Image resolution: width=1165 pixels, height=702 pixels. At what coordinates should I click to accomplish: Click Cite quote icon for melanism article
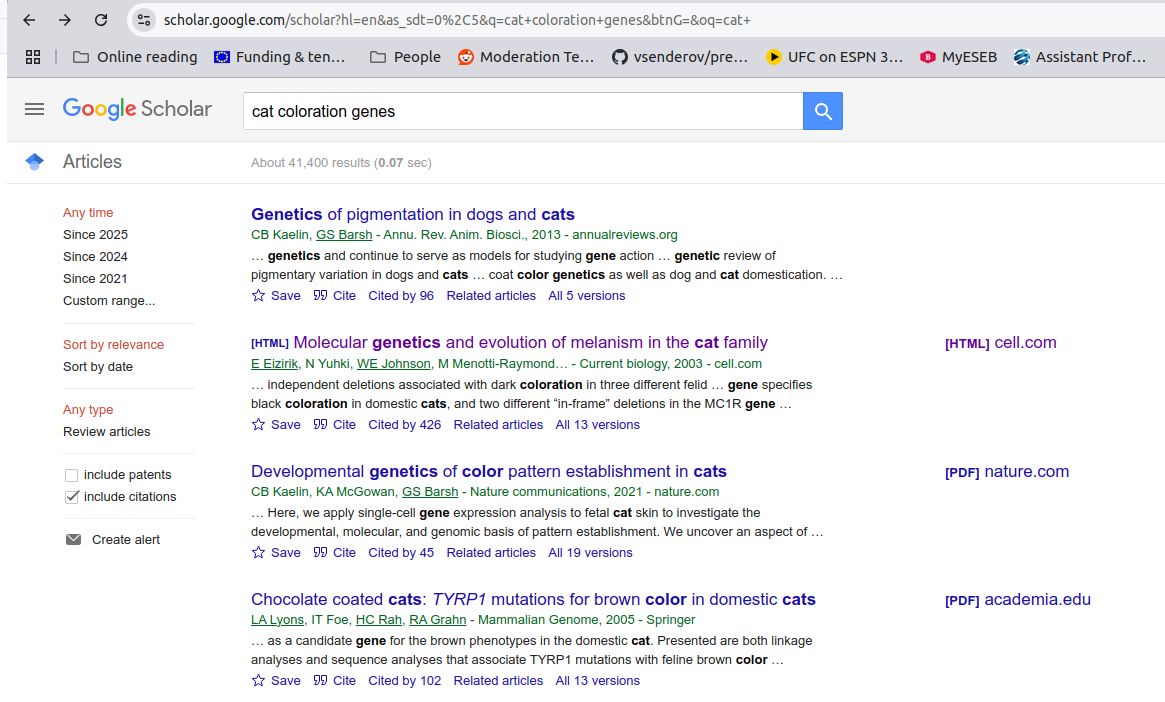pyautogui.click(x=320, y=425)
